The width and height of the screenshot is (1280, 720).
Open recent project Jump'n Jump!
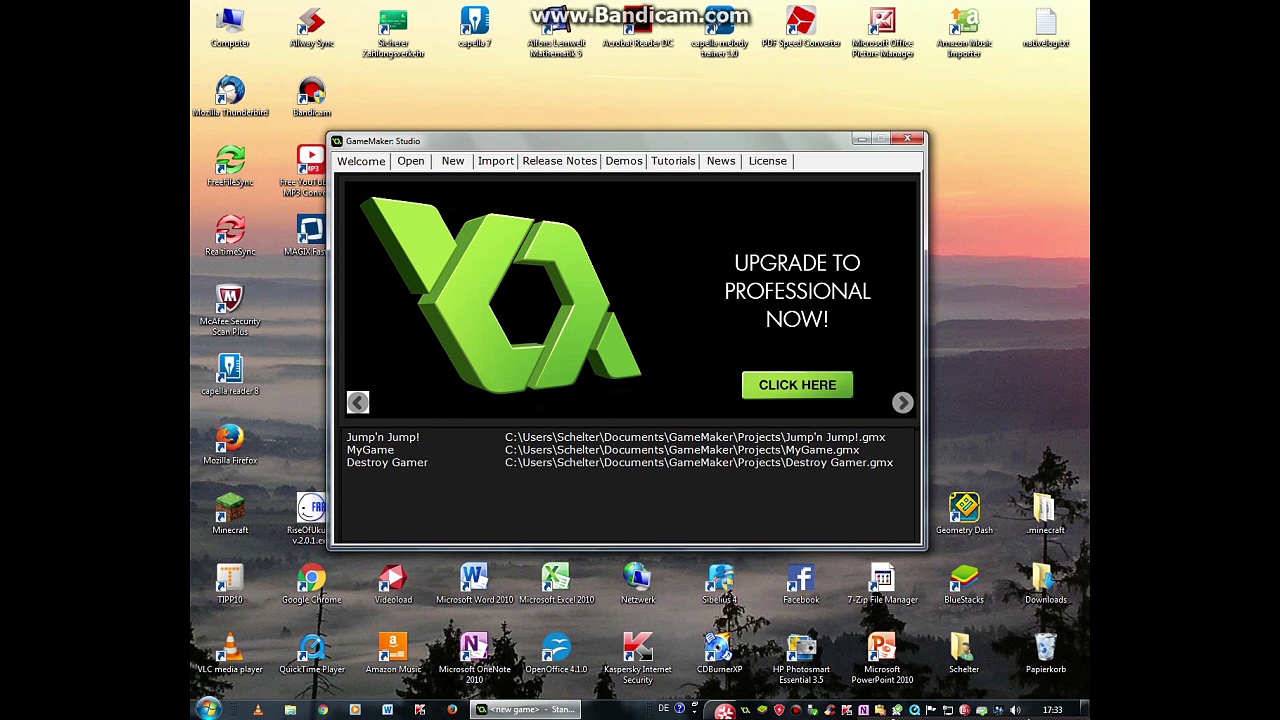(x=383, y=437)
